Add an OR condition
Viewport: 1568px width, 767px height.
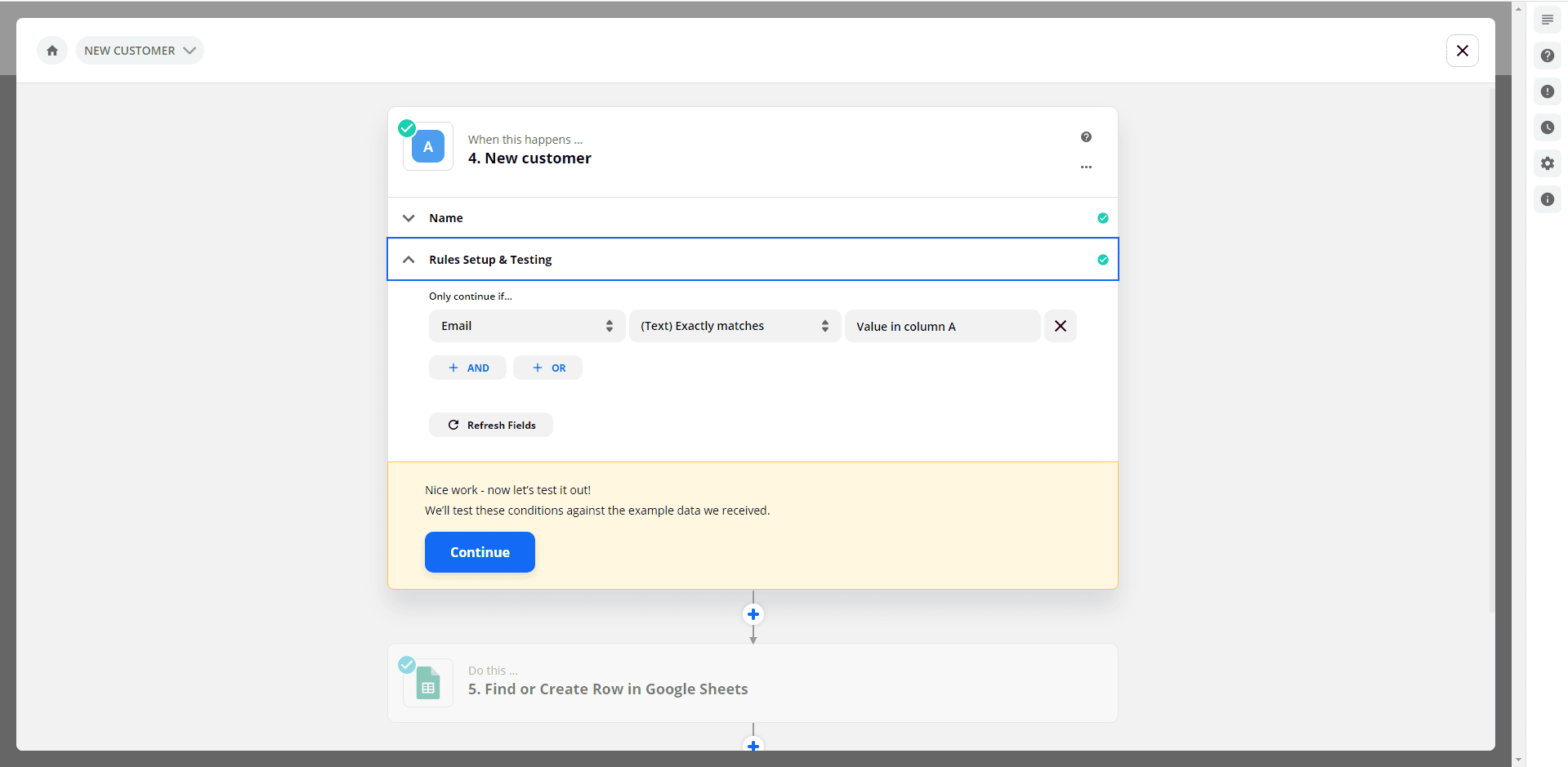pyautogui.click(x=547, y=368)
